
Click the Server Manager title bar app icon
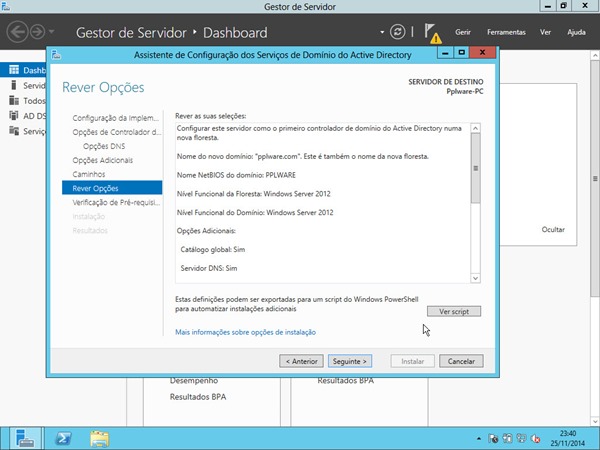(x=5, y=6)
